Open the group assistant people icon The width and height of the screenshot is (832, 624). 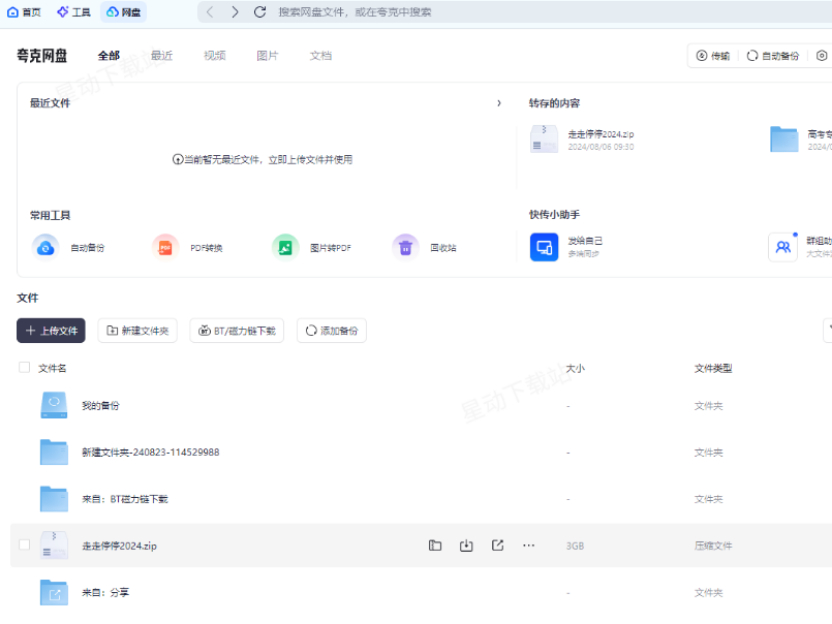pyautogui.click(x=783, y=247)
